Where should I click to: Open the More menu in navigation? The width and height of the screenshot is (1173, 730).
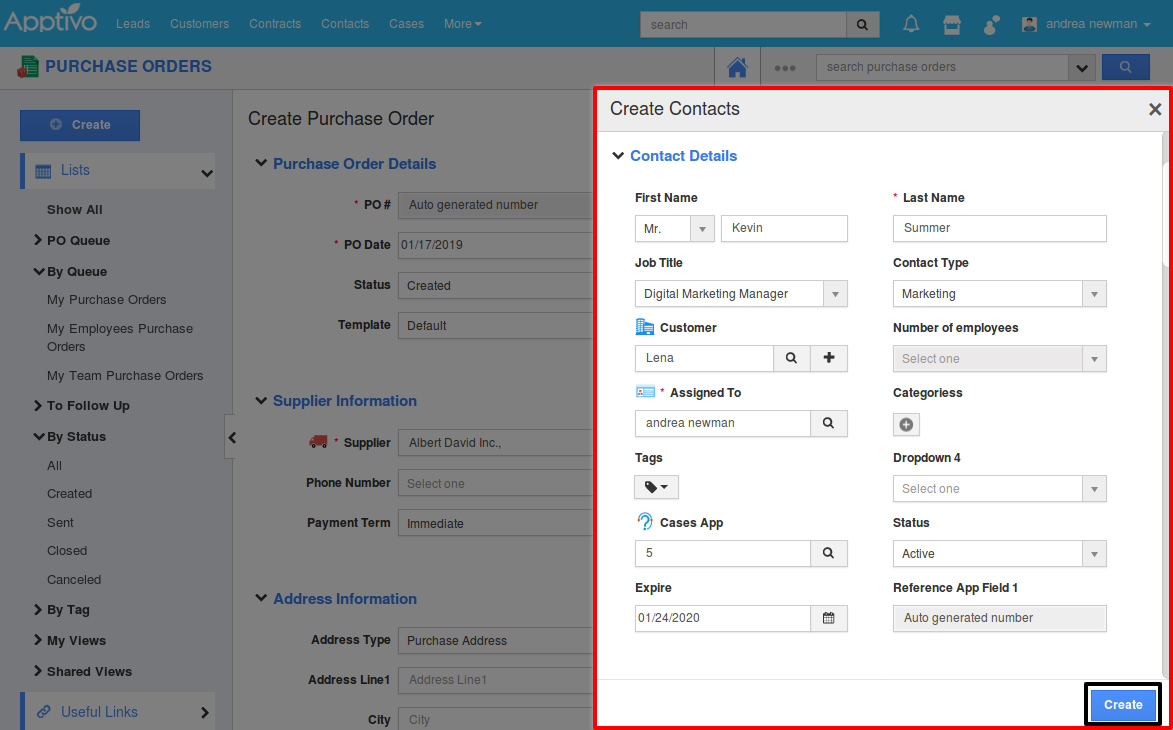pos(462,24)
